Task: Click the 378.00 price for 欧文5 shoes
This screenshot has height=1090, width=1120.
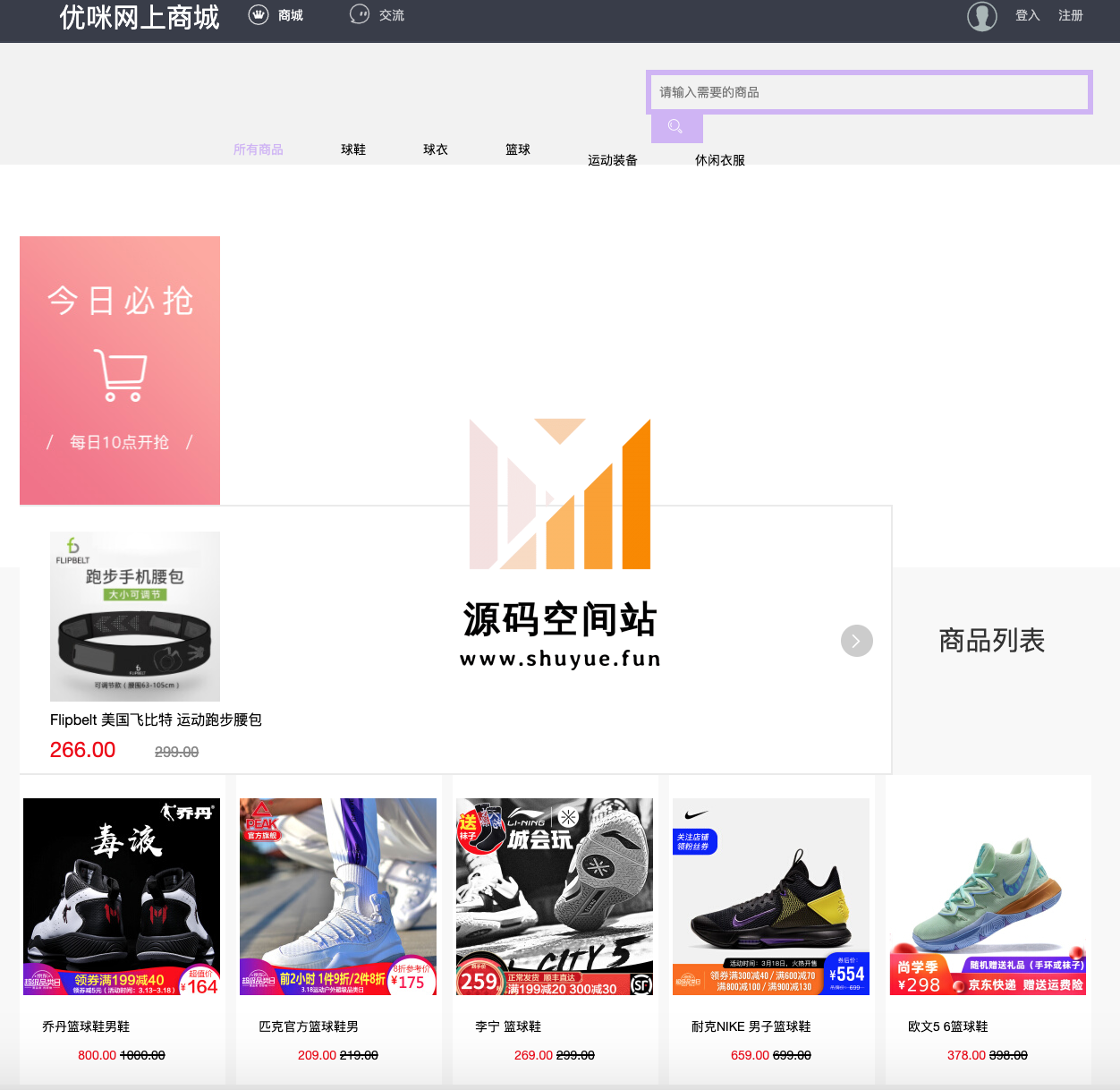Action: coord(966,1055)
